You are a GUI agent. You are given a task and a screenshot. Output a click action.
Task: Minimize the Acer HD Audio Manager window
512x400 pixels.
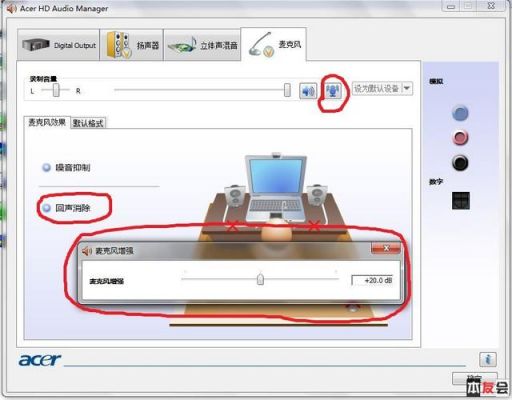tap(451, 6)
